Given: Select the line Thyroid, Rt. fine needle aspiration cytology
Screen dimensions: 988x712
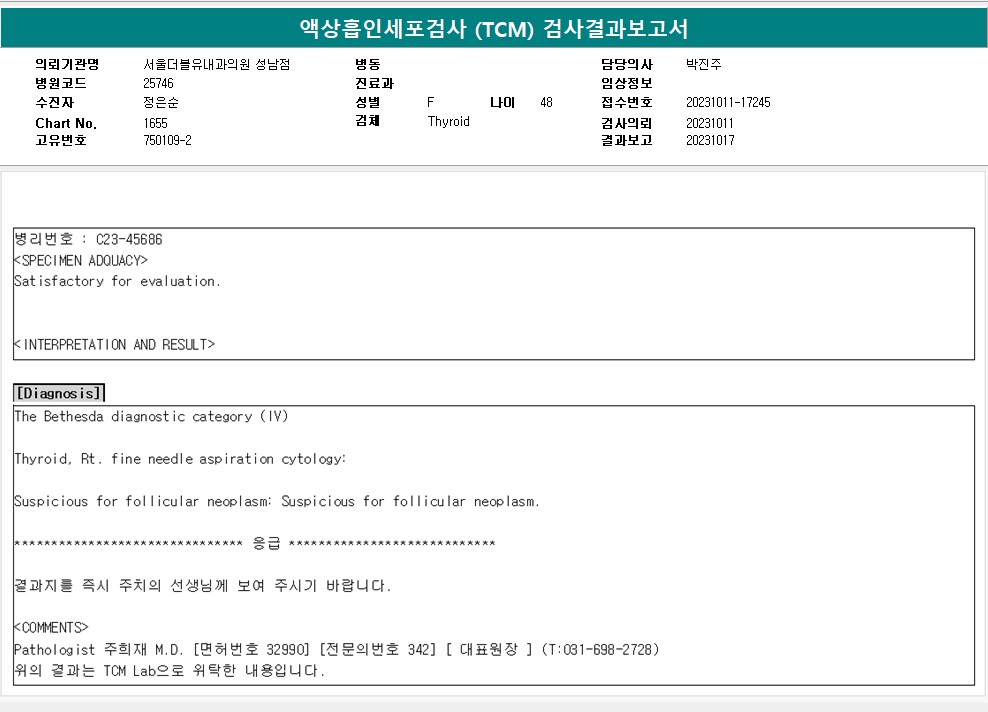Looking at the screenshot, I should pyautogui.click(x=180, y=459).
